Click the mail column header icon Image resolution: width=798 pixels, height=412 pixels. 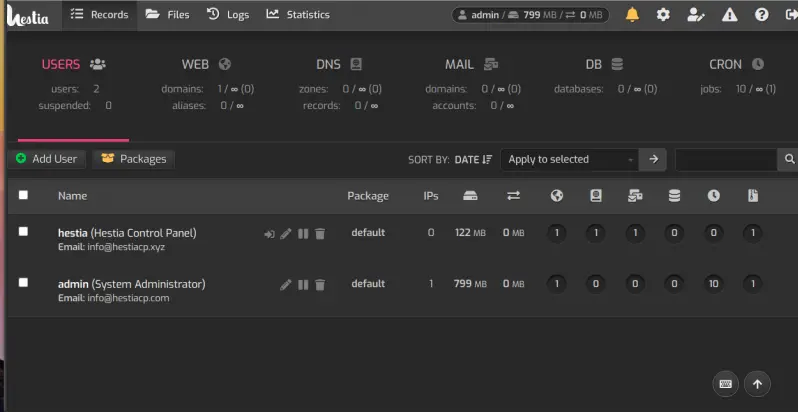coord(635,196)
